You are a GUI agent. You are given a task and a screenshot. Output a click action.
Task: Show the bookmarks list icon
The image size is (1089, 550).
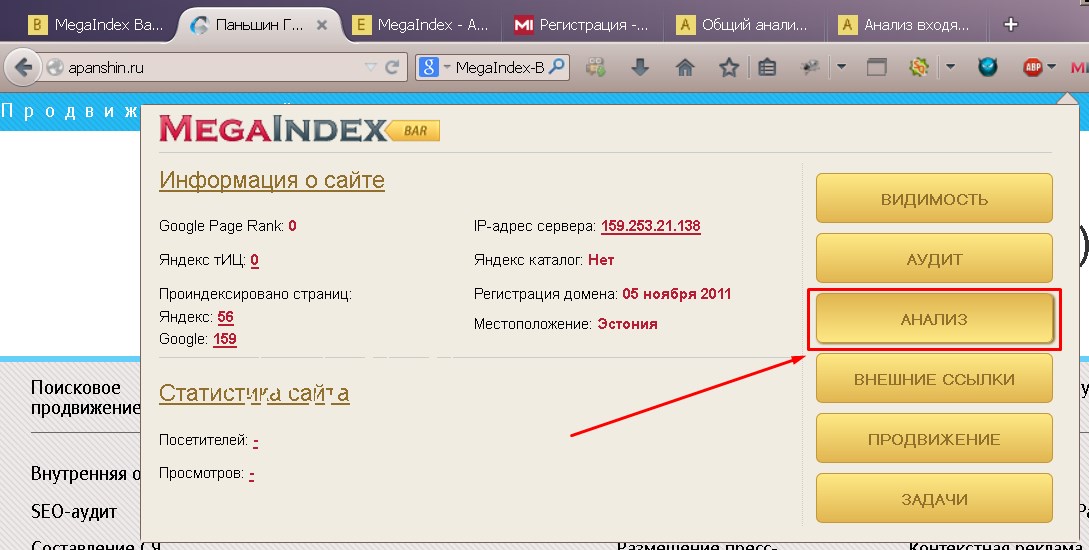[x=767, y=67]
